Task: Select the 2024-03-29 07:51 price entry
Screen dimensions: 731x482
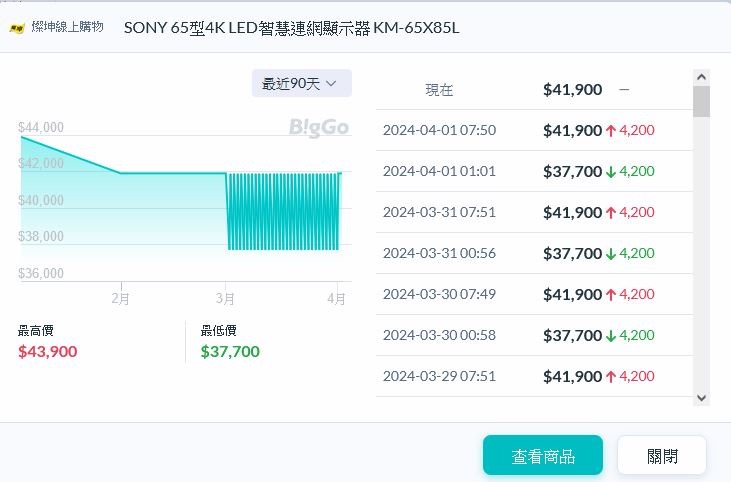Action: click(x=534, y=376)
